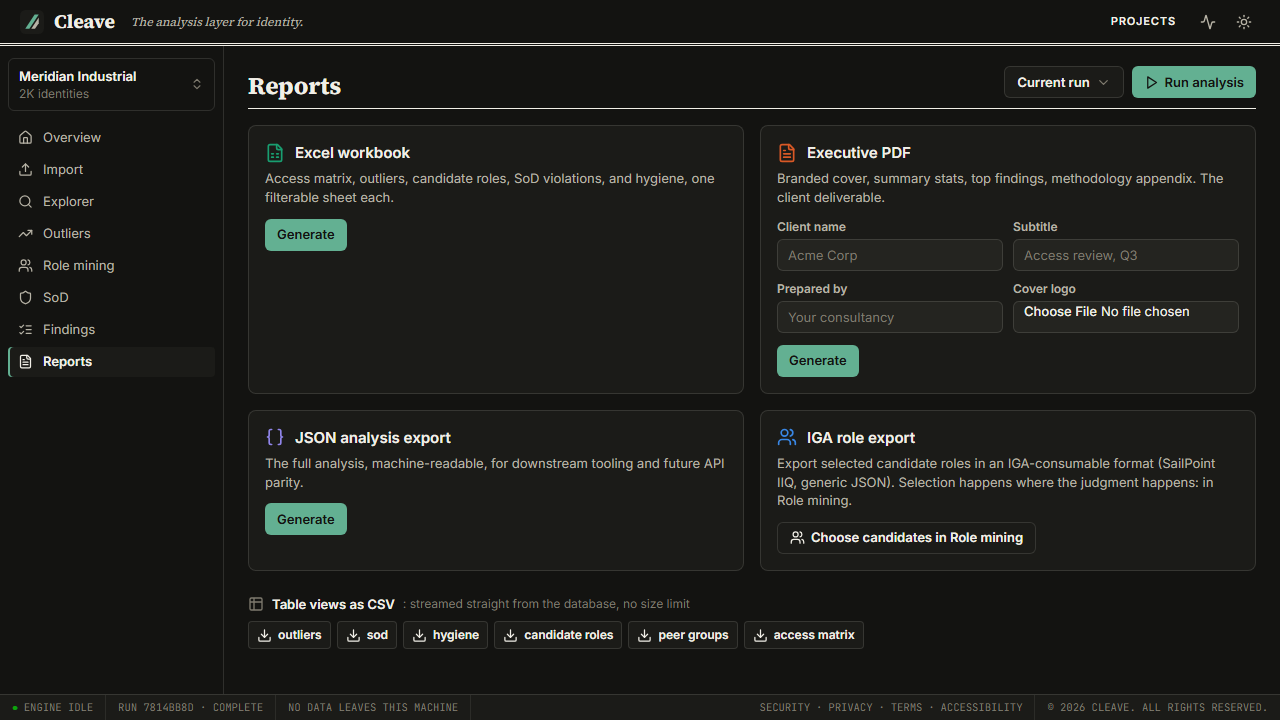
Task: Click Run analysis button
Action: tap(1194, 82)
